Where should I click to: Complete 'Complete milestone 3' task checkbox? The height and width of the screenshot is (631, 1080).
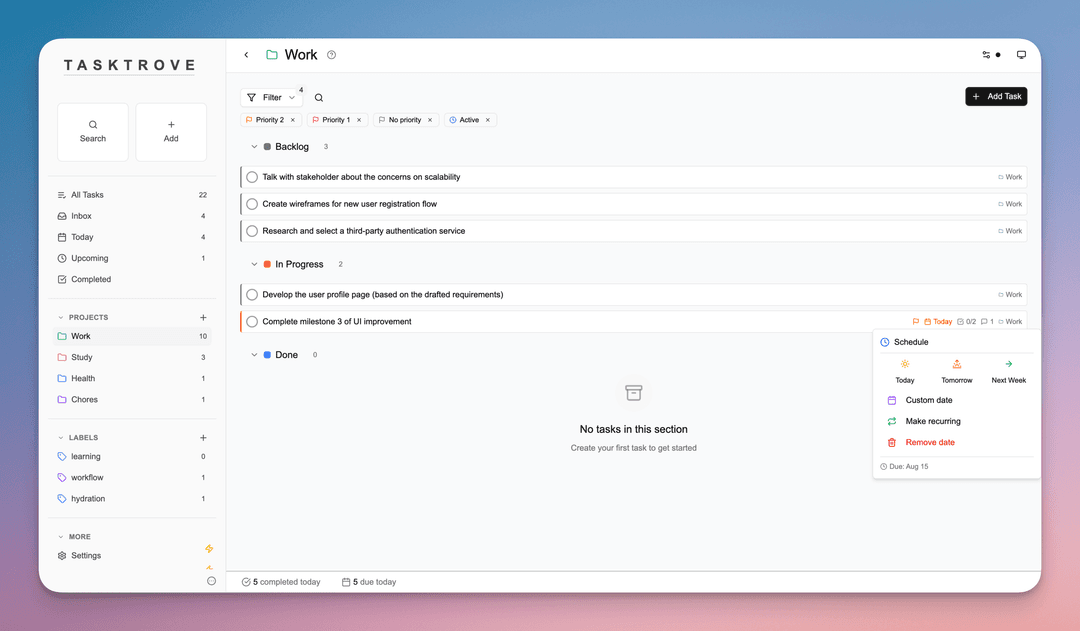(252, 322)
